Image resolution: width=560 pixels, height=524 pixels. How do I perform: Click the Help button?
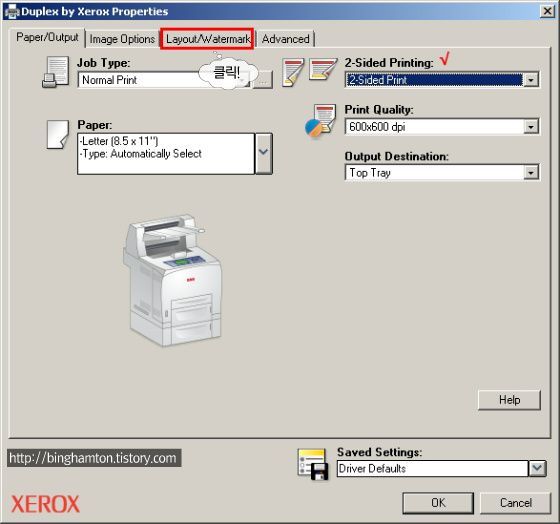(x=509, y=400)
